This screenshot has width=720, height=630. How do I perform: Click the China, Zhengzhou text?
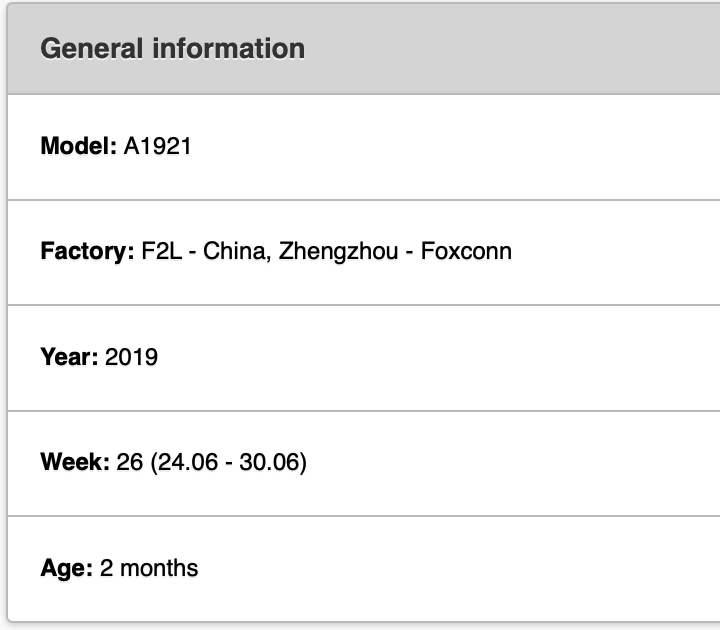(x=300, y=251)
